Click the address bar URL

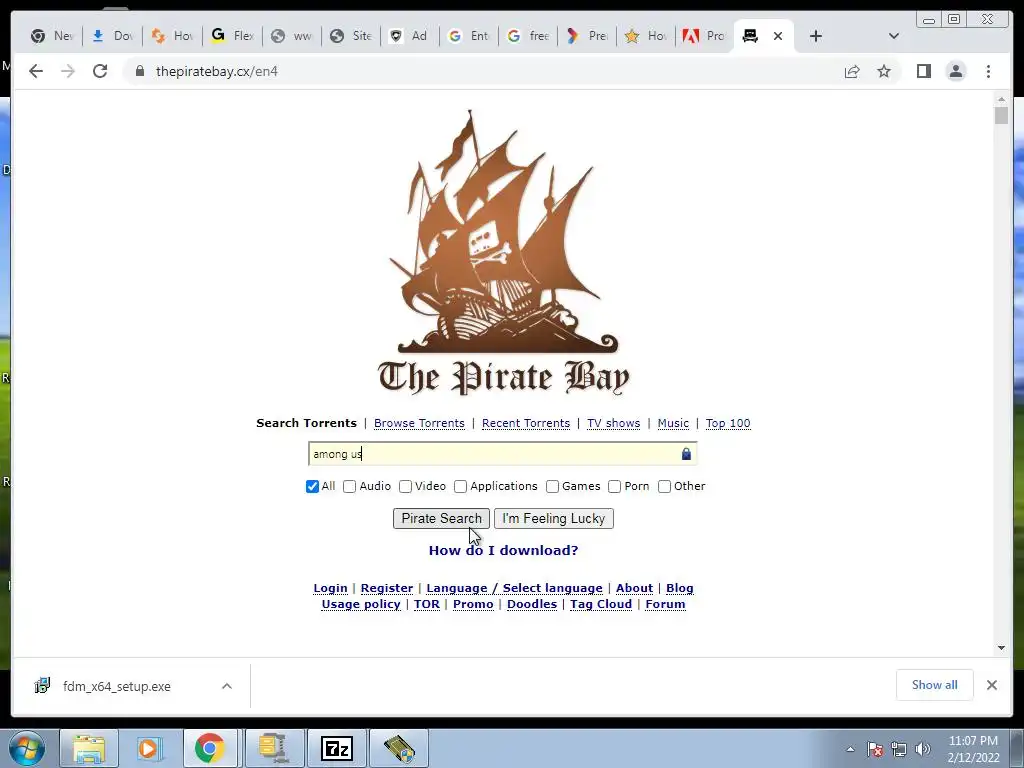coord(217,71)
